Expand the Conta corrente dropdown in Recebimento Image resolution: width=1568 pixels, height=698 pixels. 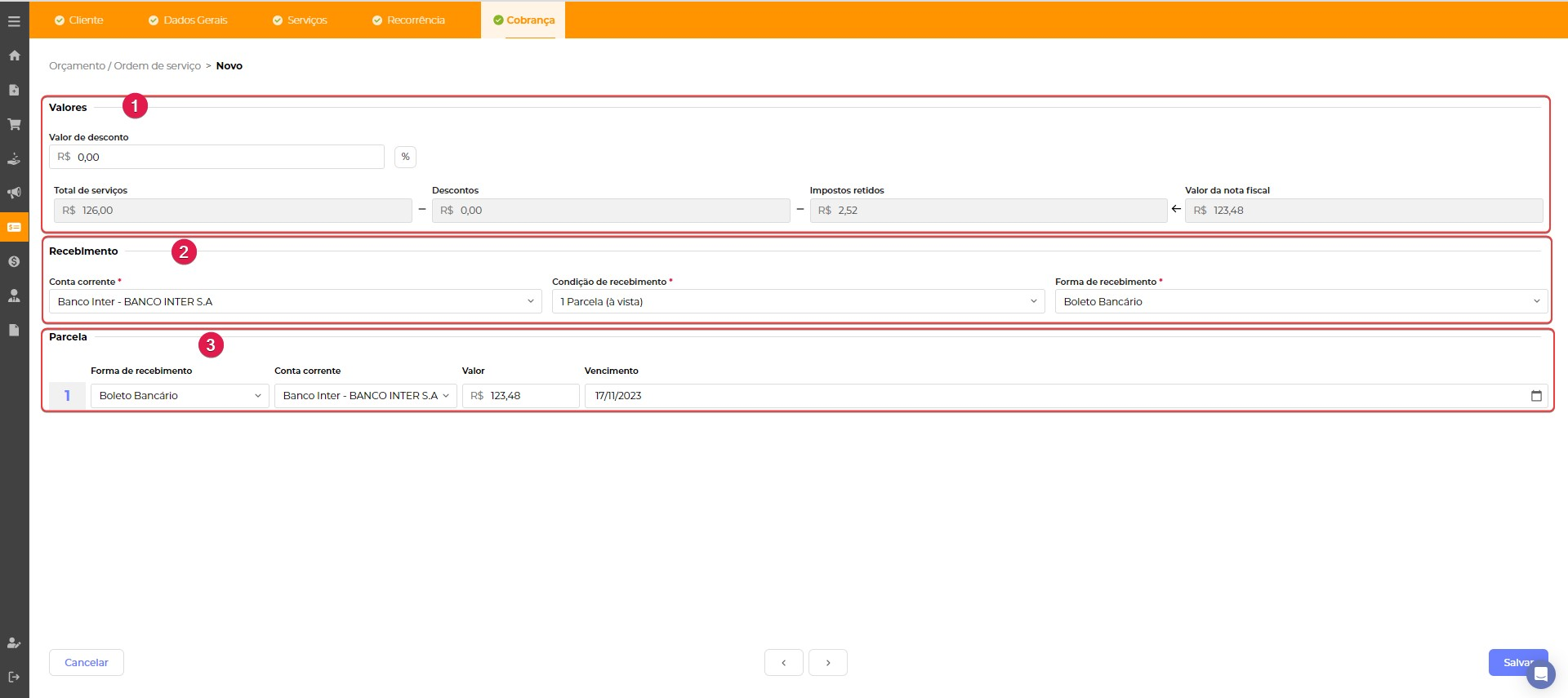coord(295,302)
